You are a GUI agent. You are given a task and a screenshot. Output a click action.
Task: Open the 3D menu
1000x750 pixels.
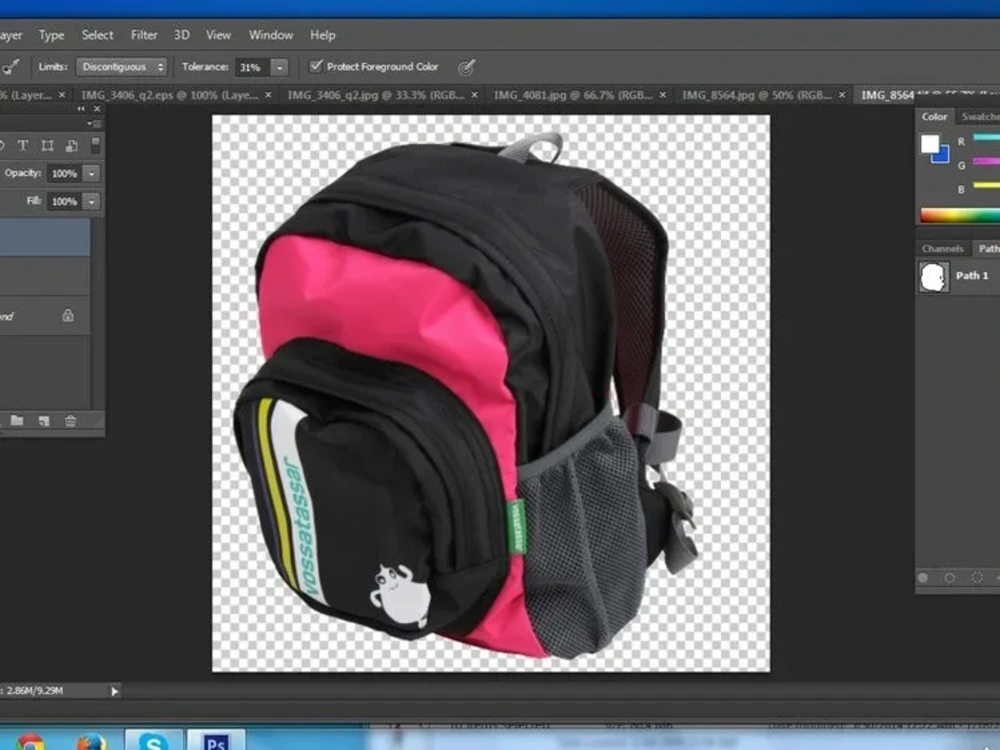[x=182, y=35]
